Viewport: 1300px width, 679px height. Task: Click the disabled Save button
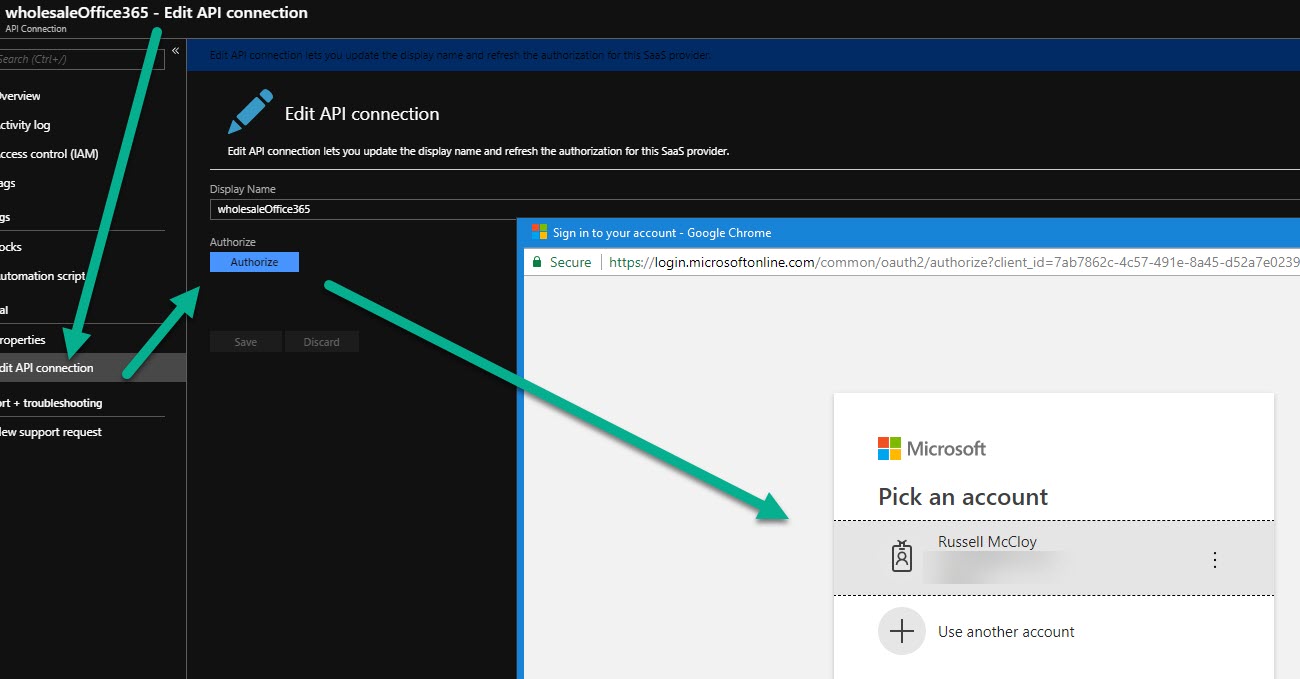pyautogui.click(x=246, y=342)
